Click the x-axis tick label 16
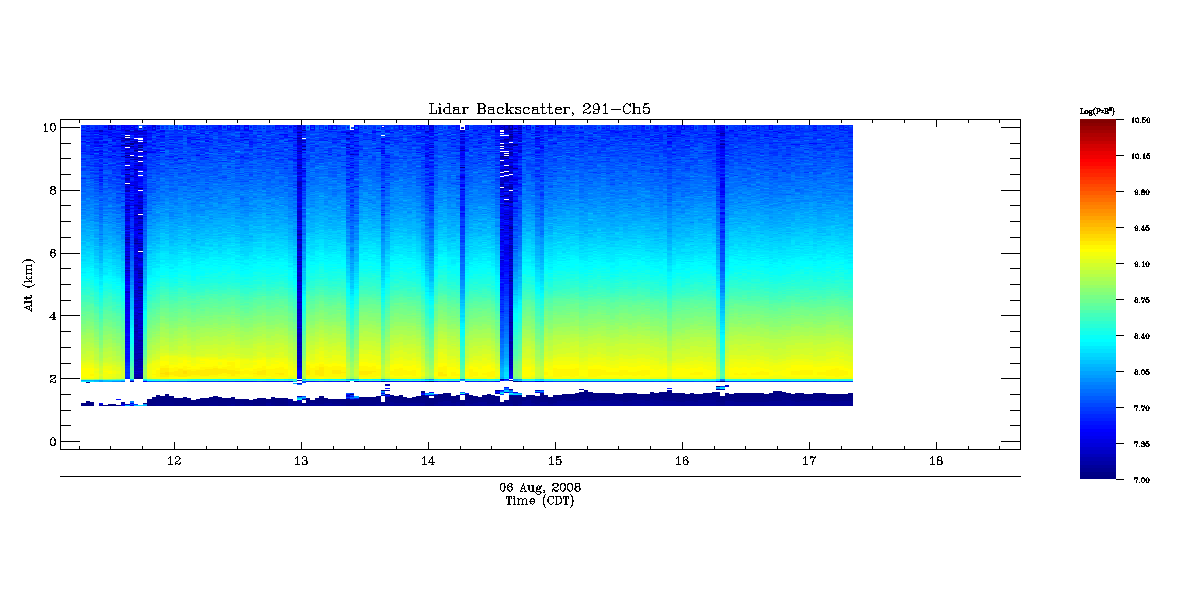The width and height of the screenshot is (1200, 600). [682, 461]
